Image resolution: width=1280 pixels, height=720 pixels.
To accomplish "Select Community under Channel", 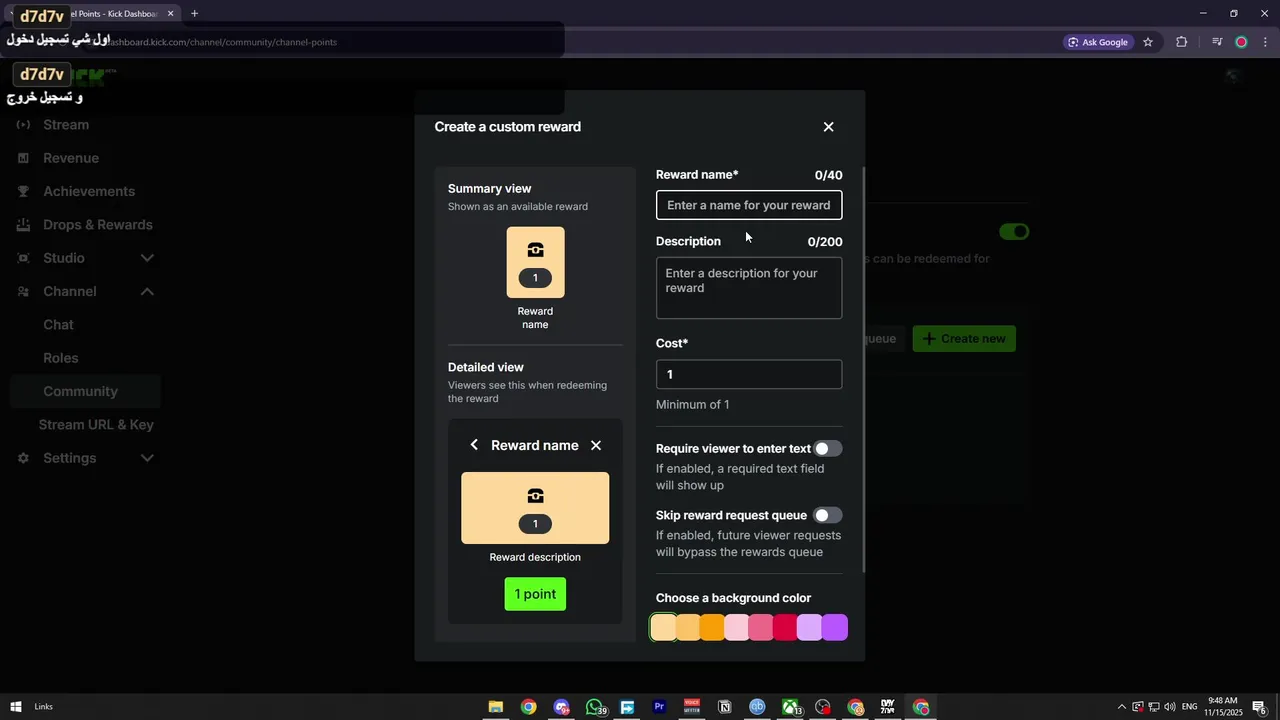I will click(x=85, y=391).
